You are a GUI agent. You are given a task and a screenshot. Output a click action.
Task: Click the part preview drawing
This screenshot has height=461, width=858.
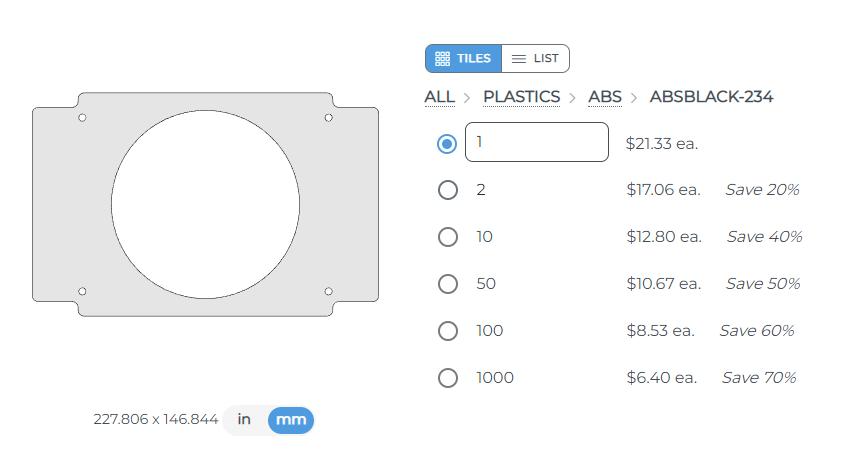click(x=205, y=205)
